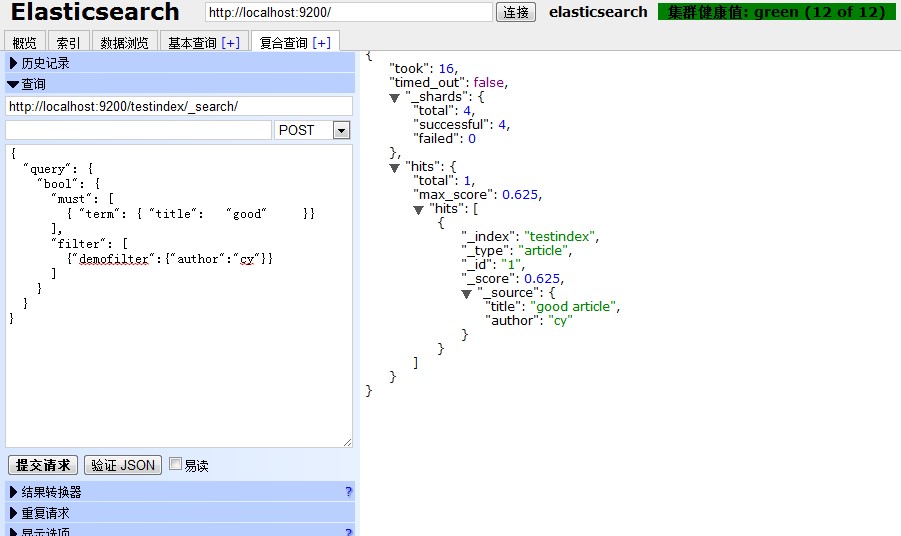The width and height of the screenshot is (901, 536).
Task: Open the 数据浏览 tab
Action: click(x=125, y=42)
